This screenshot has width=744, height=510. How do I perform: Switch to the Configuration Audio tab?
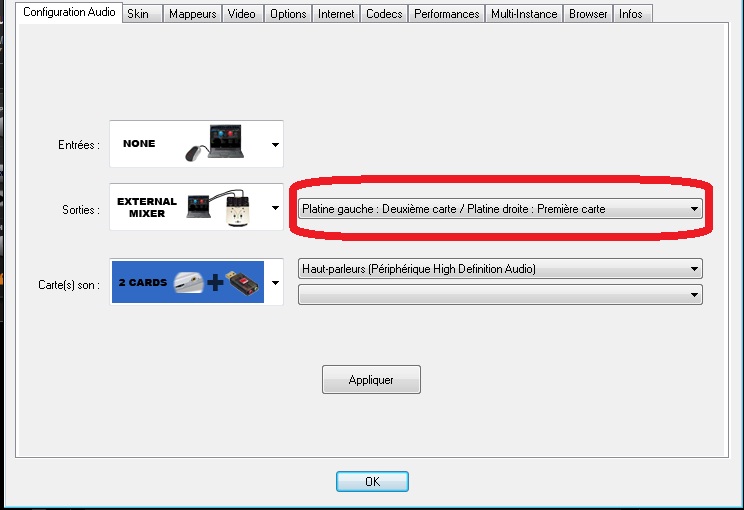[x=69, y=12]
